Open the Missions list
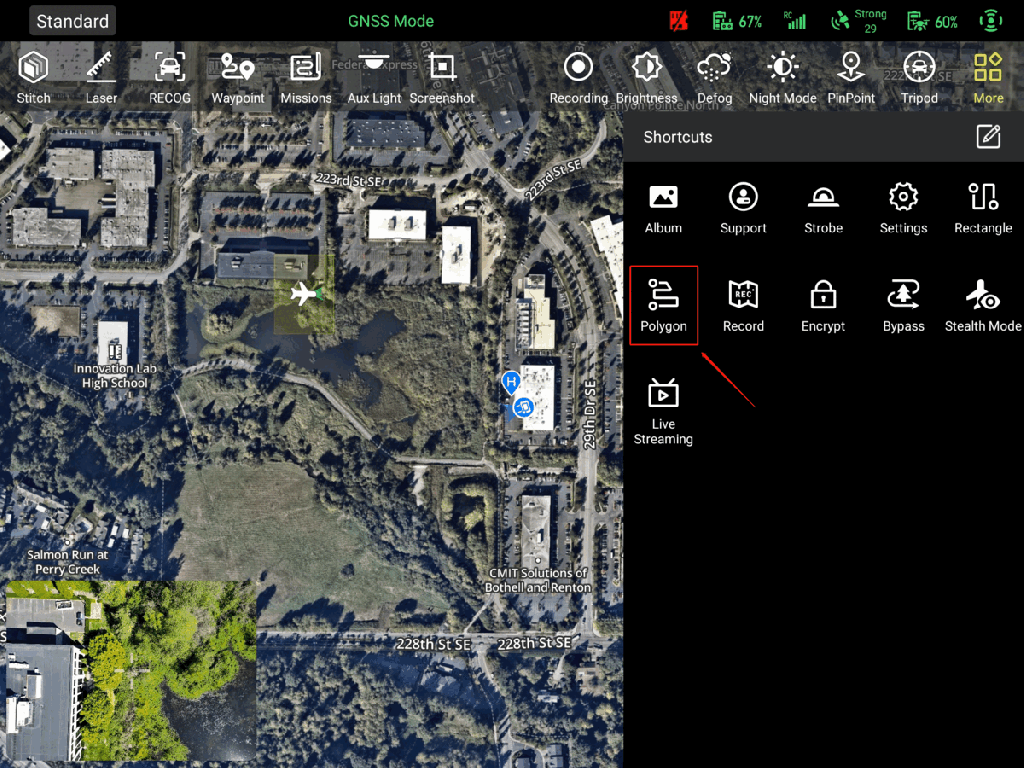This screenshot has height=768, width=1024. [x=306, y=78]
